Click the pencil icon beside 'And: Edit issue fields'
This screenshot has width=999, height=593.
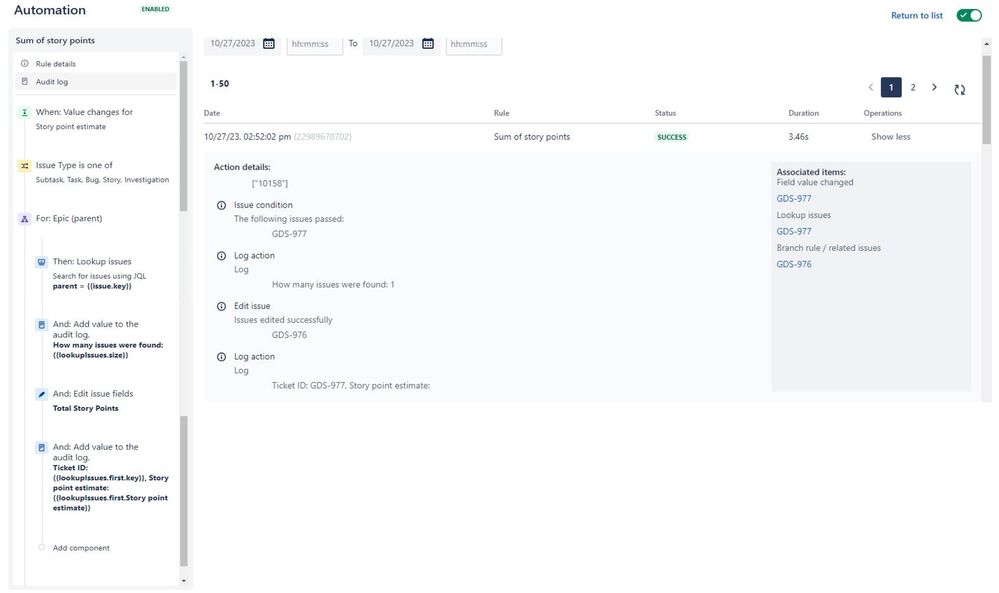(x=40, y=392)
